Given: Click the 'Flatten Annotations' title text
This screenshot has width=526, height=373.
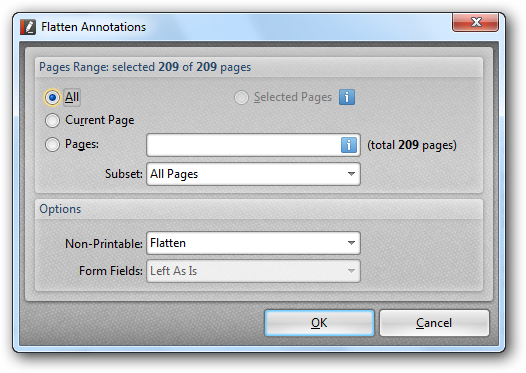Looking at the screenshot, I should 94,27.
